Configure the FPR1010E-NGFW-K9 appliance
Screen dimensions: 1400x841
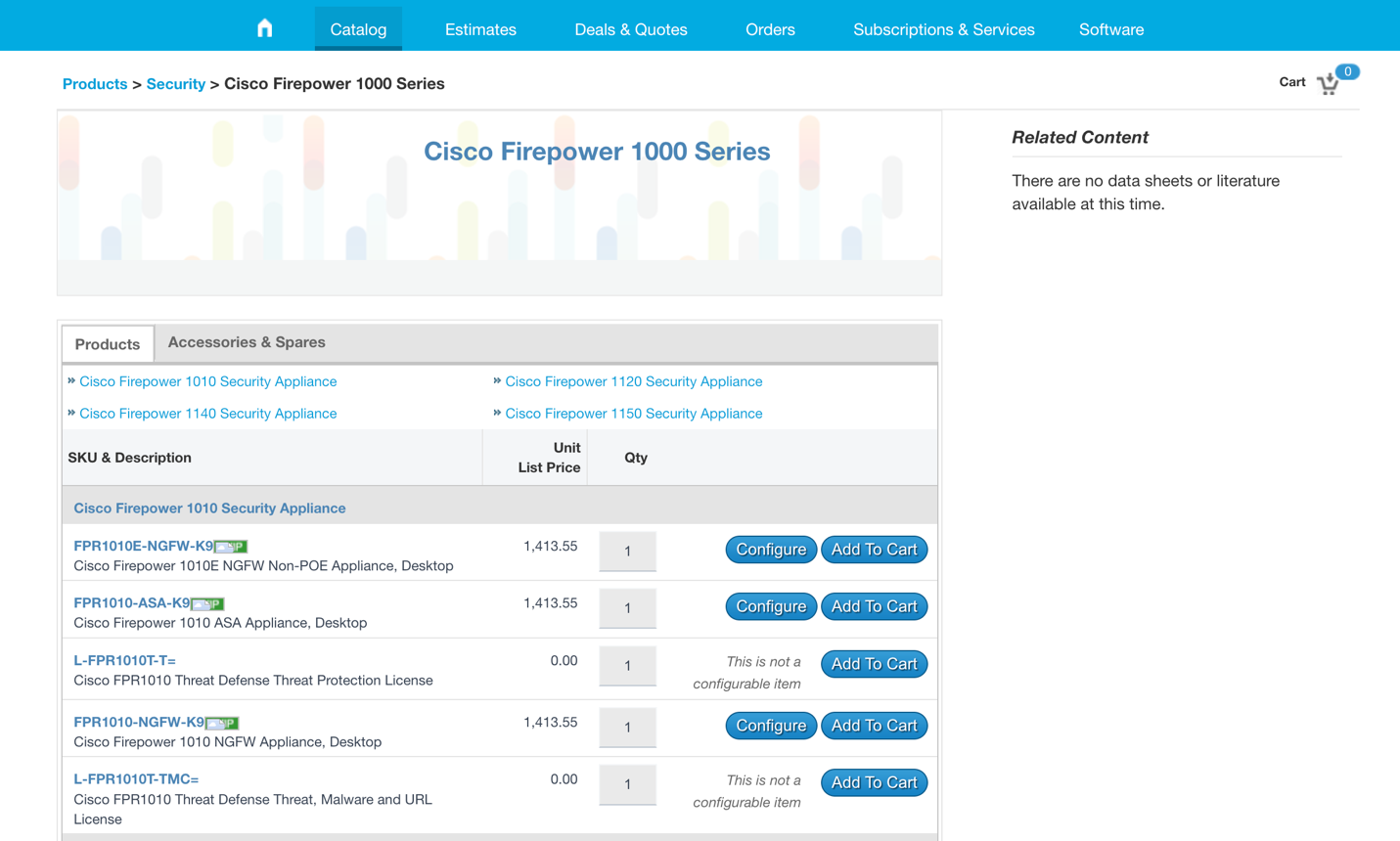pos(771,550)
